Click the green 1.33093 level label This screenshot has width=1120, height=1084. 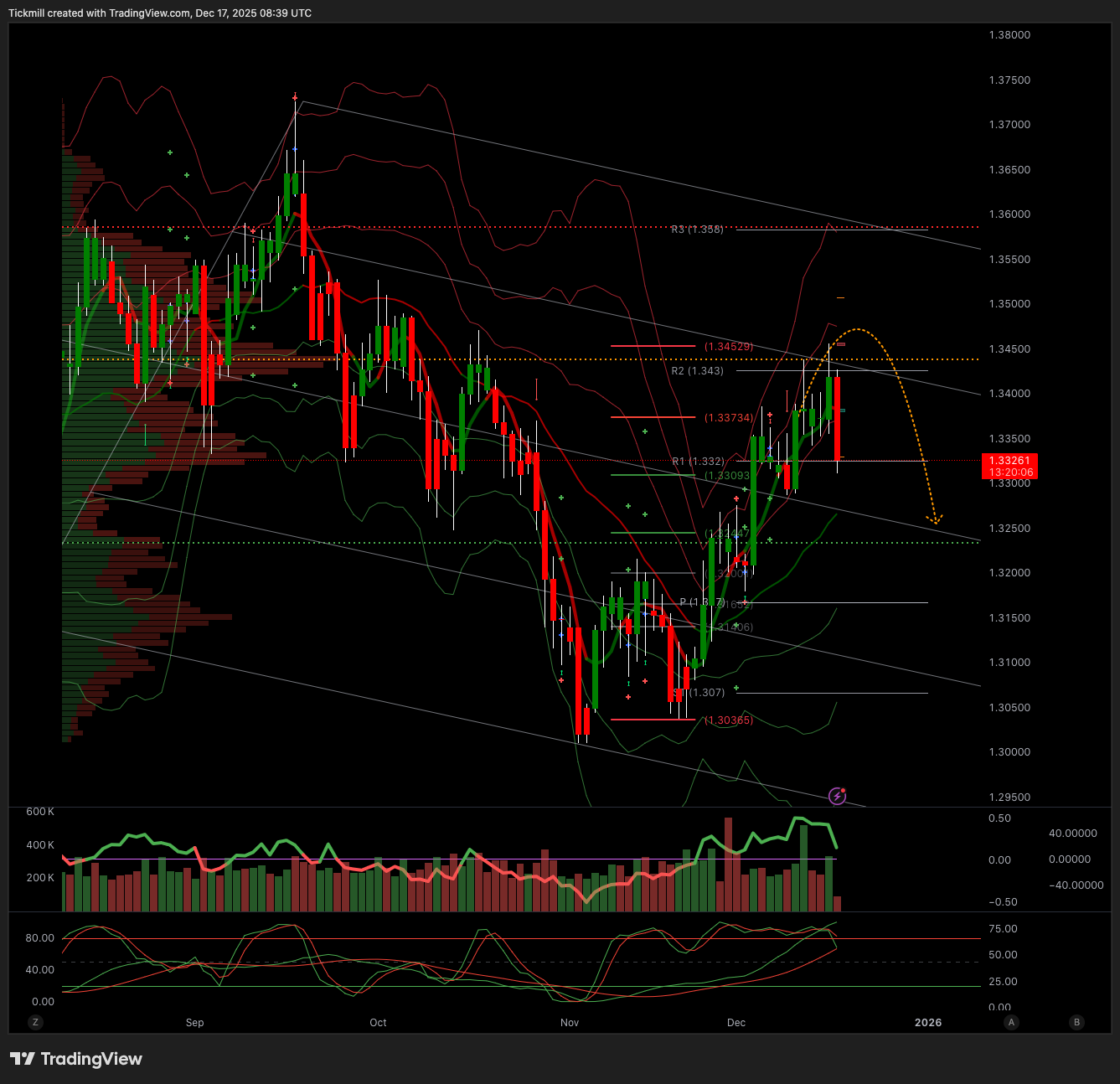(x=727, y=476)
